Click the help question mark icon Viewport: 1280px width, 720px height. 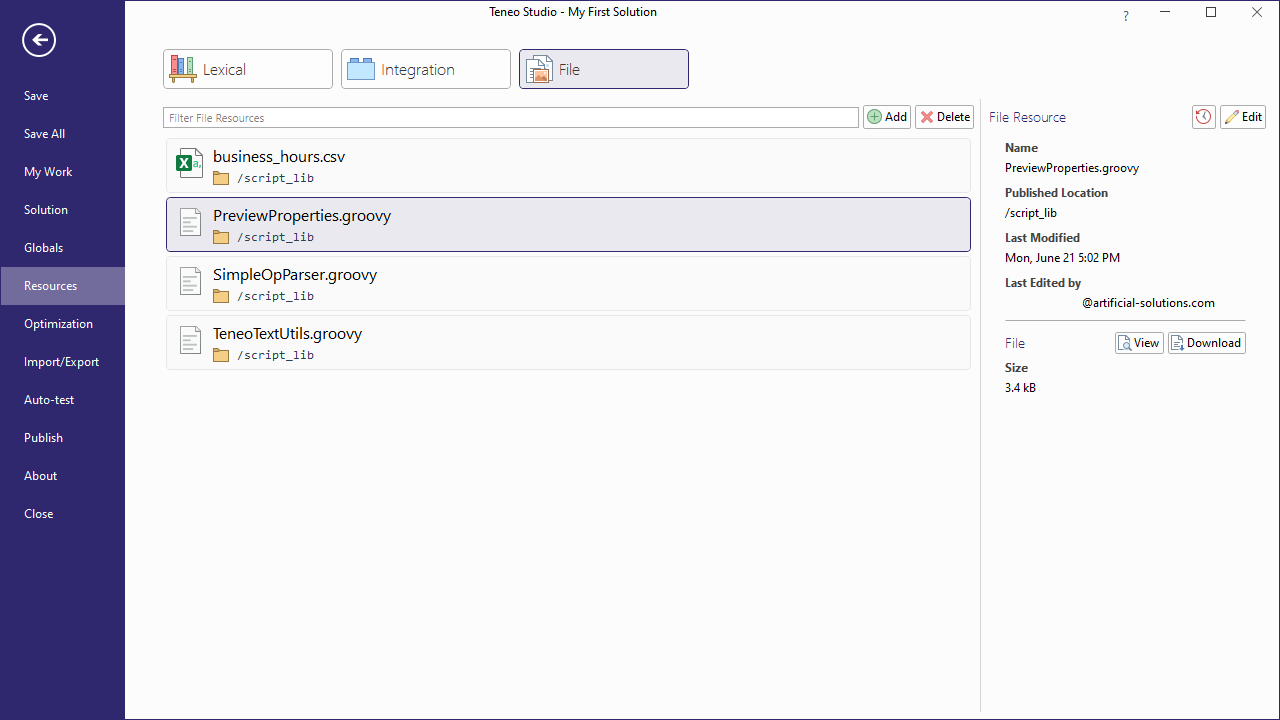tap(1126, 16)
